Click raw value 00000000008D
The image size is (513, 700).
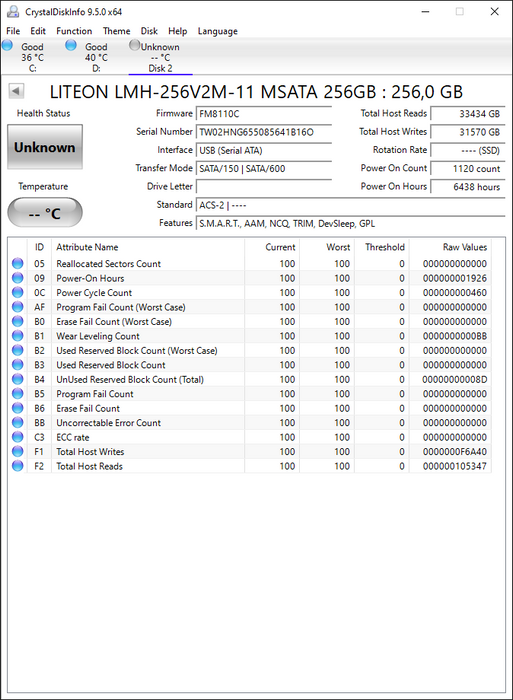point(455,379)
